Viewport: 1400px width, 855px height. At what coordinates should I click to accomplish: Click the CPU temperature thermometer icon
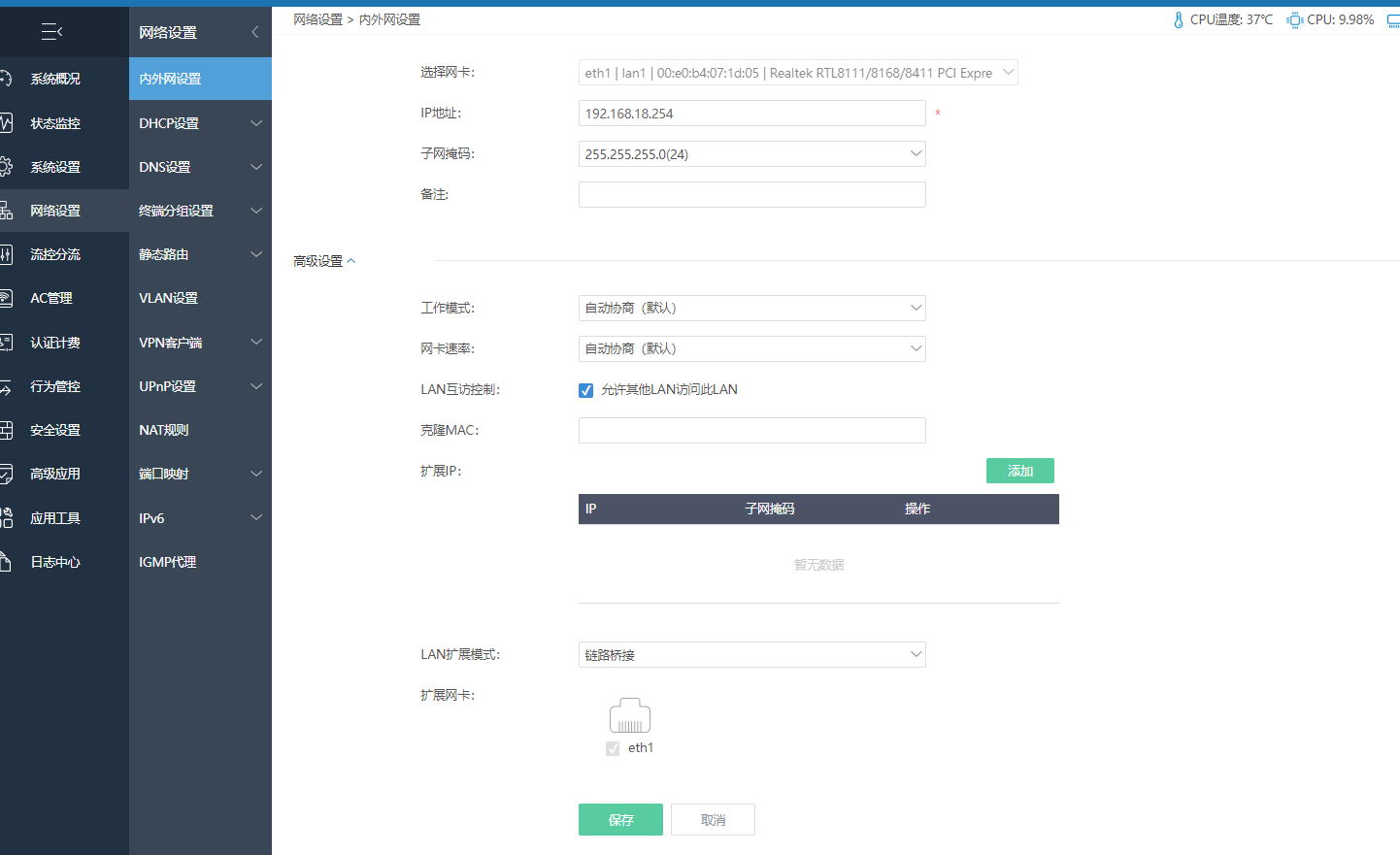point(1179,19)
